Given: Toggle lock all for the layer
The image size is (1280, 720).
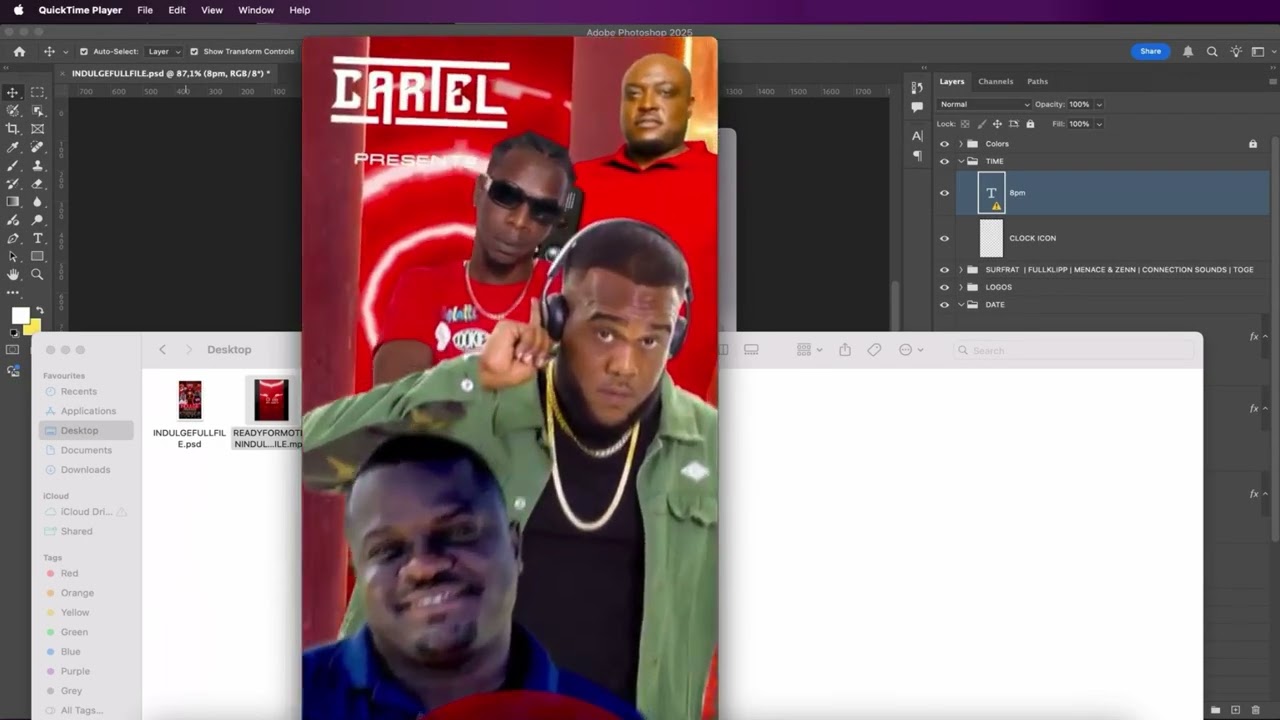Looking at the screenshot, I should pyautogui.click(x=1031, y=124).
